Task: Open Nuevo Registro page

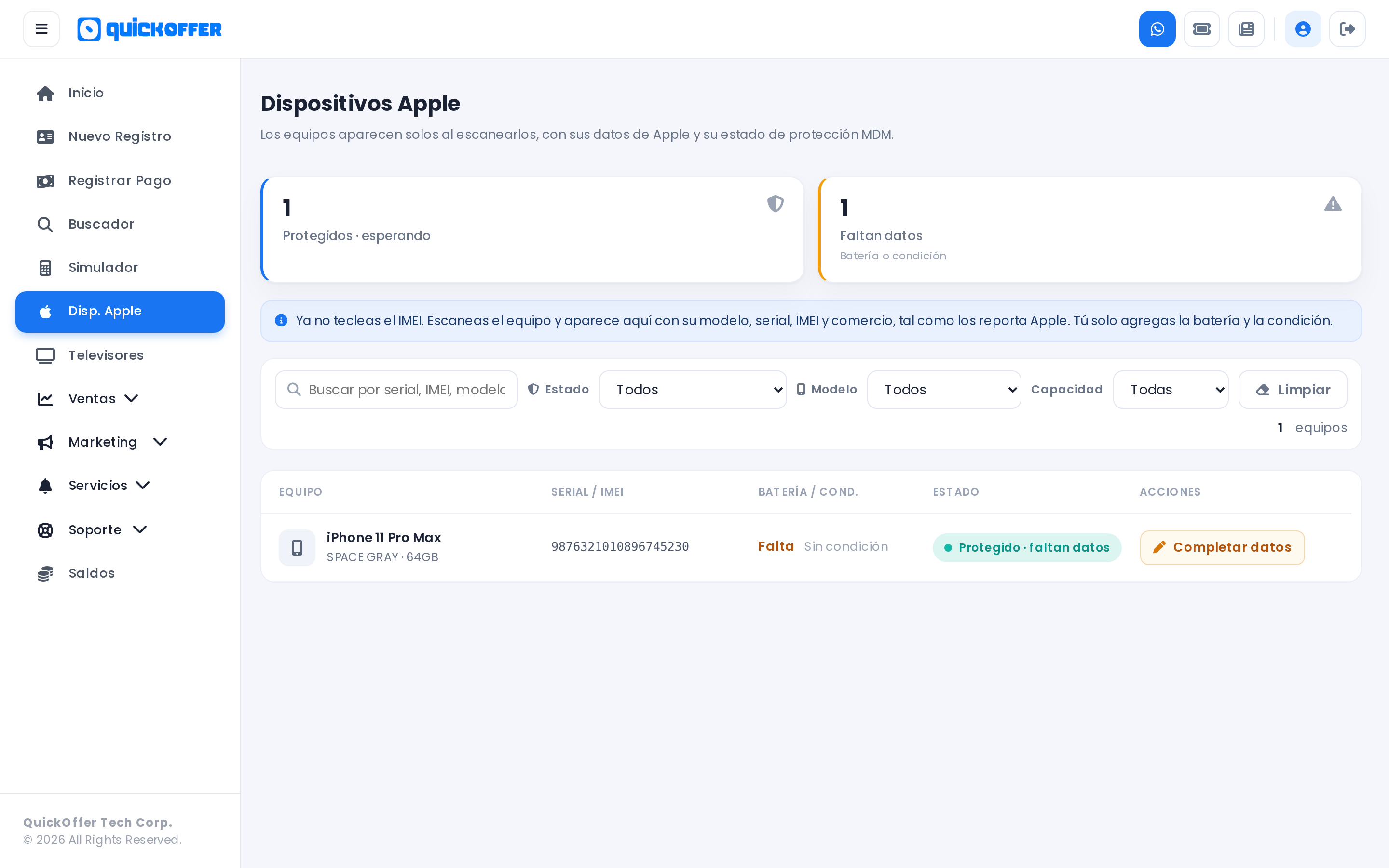Action: click(120, 136)
